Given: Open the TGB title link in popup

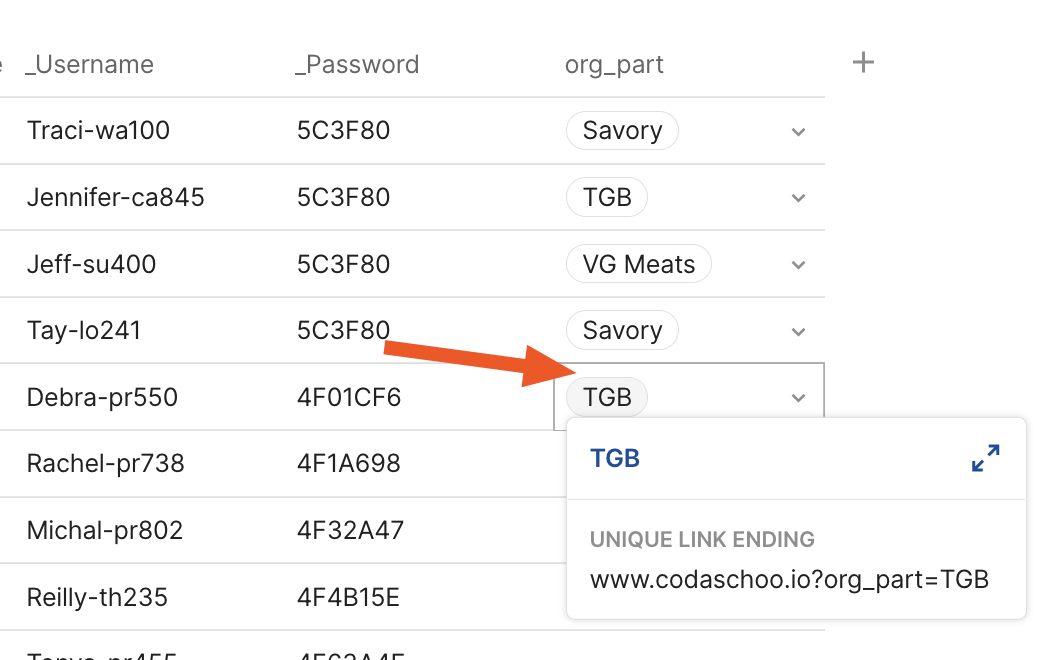Looking at the screenshot, I should [615, 458].
